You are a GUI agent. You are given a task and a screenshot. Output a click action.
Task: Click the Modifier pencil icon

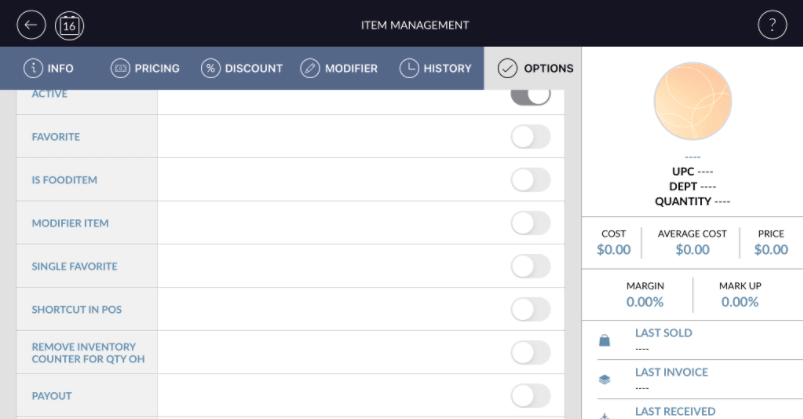[310, 68]
